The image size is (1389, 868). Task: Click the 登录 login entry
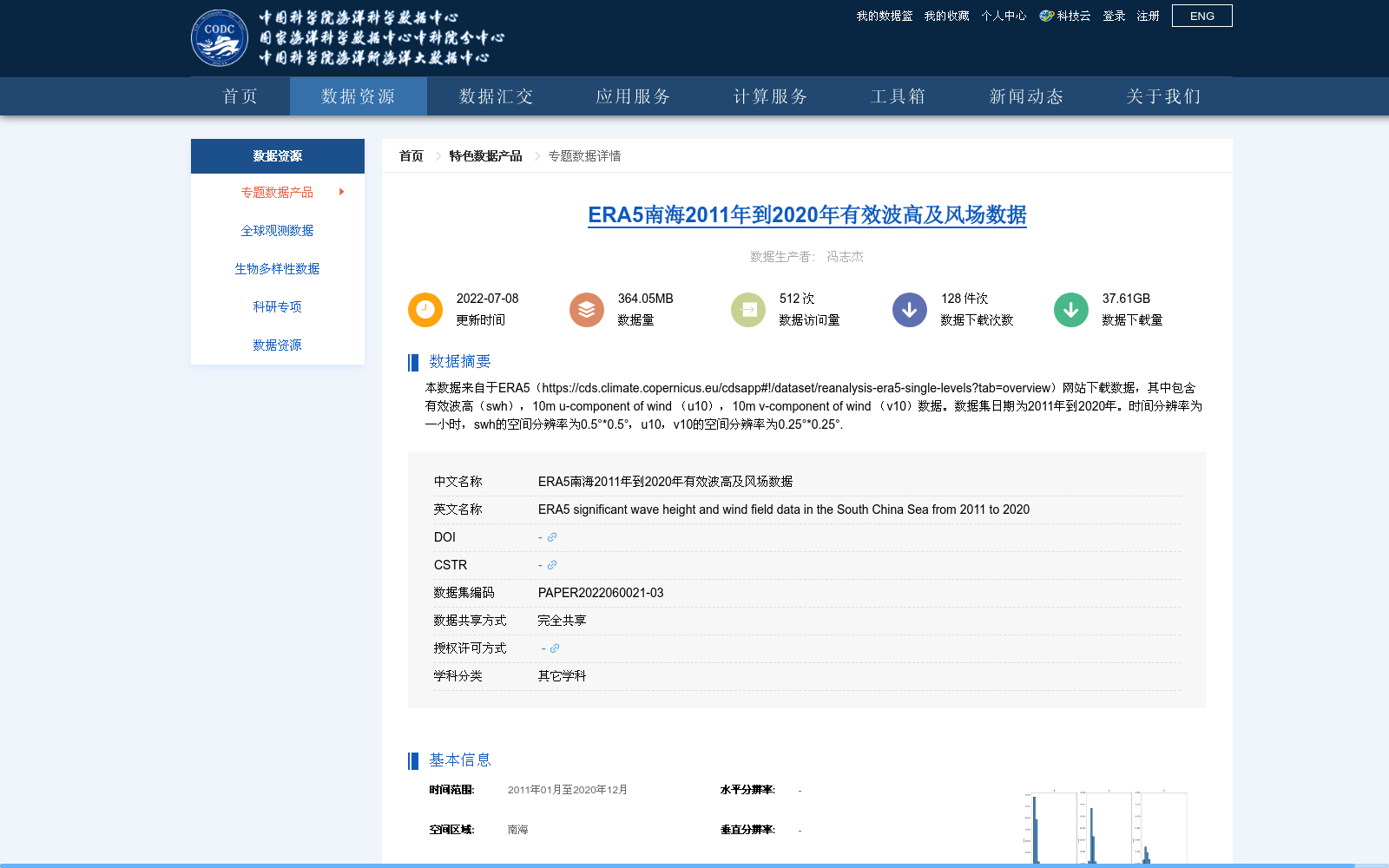(x=1113, y=15)
